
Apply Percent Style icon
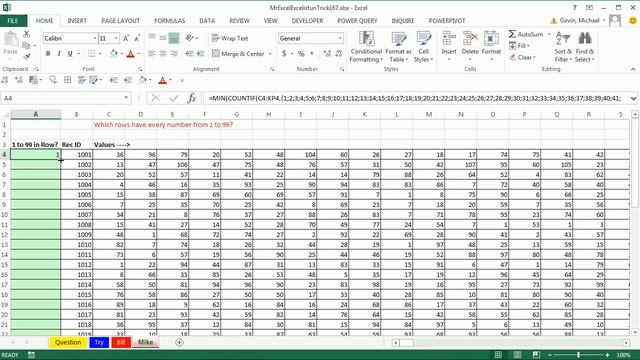coord(301,53)
